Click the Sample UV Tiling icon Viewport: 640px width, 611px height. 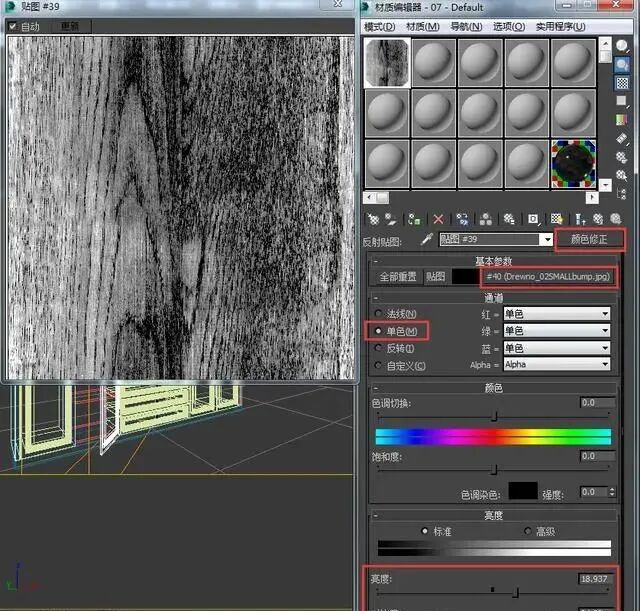[622, 101]
